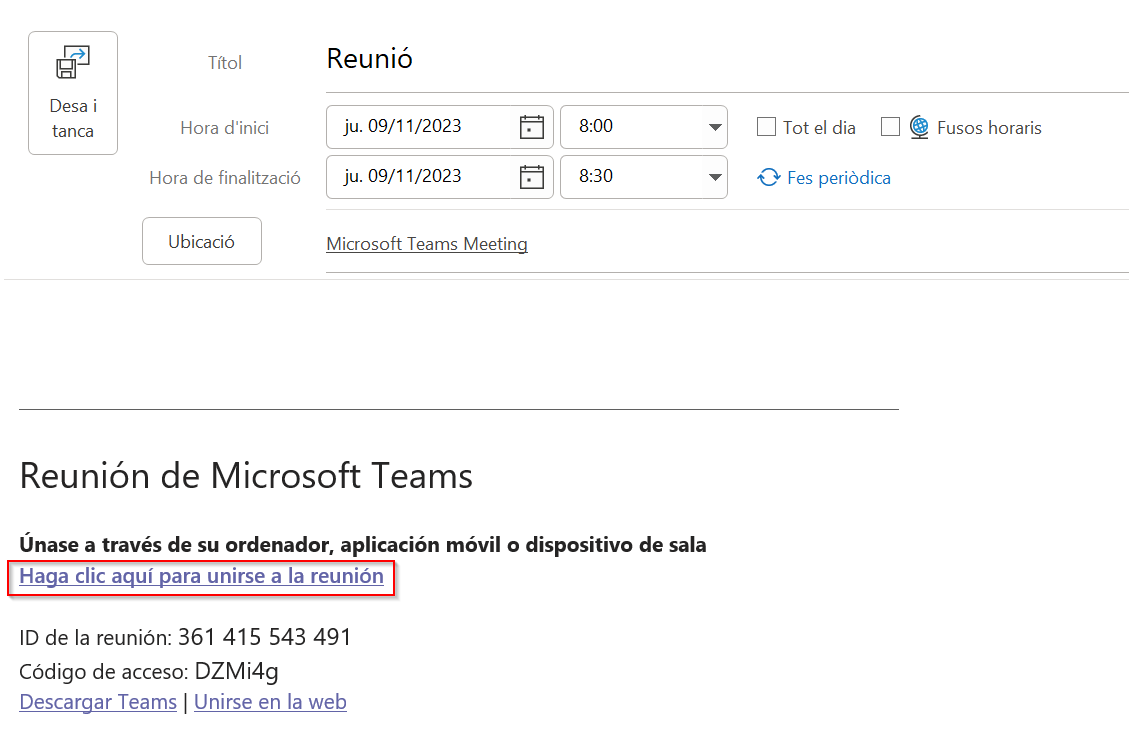Screen dimensions: 1129x739
Task: Open the Descargar Teams link
Action: coord(98,702)
